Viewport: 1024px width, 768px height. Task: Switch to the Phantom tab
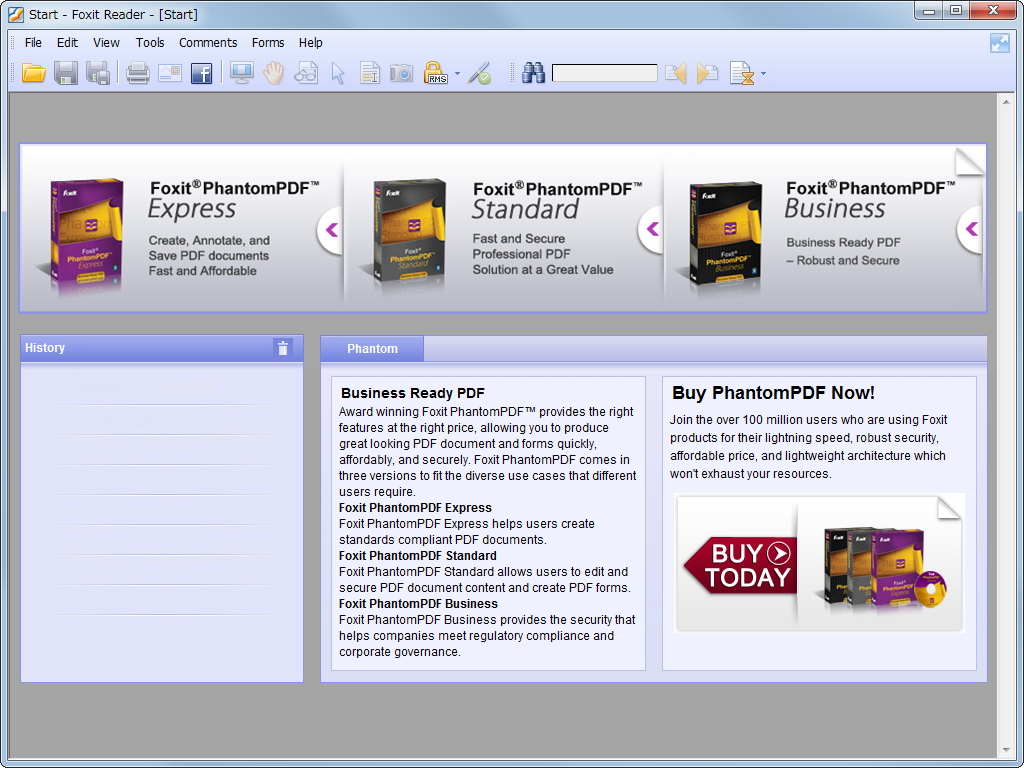pyautogui.click(x=371, y=348)
